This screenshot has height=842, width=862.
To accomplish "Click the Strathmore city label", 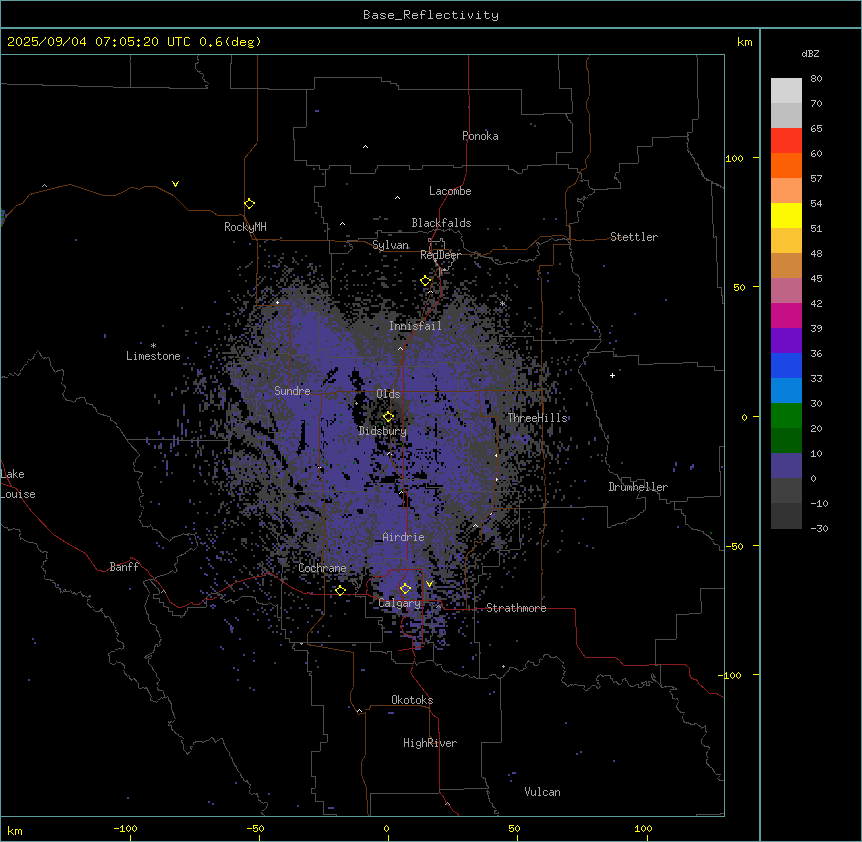I will point(516,608).
